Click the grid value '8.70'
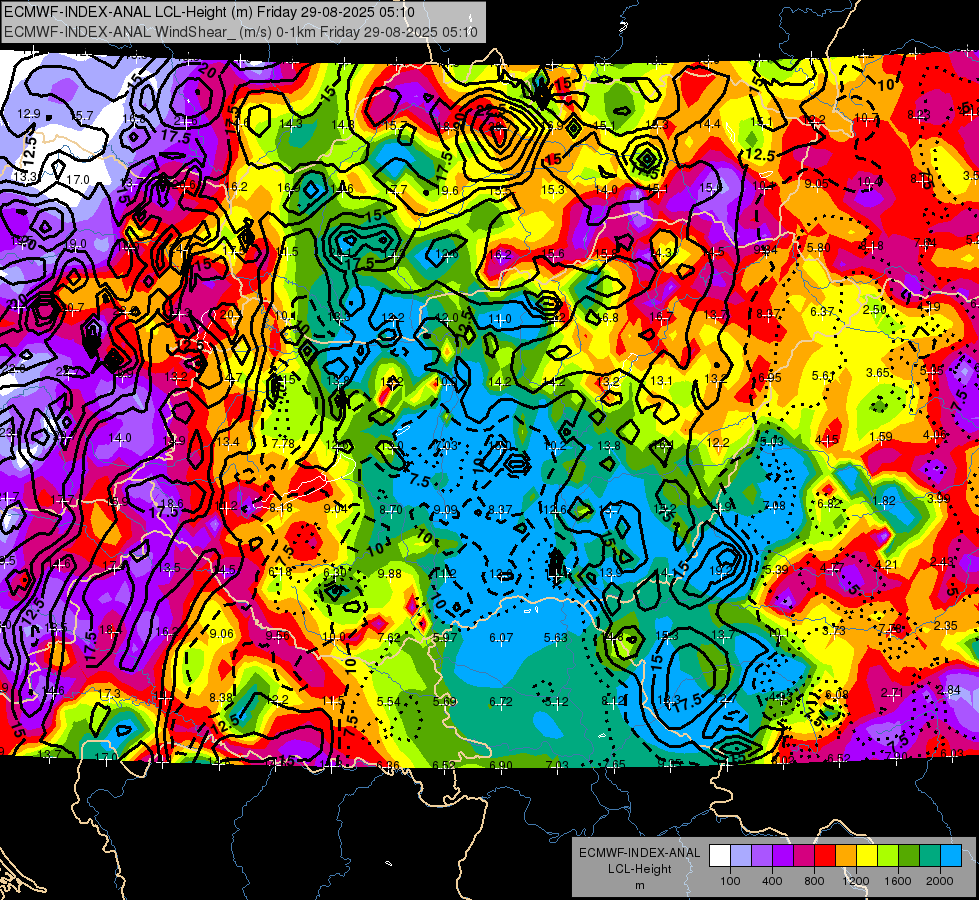The height and width of the screenshot is (900, 979). 391,510
